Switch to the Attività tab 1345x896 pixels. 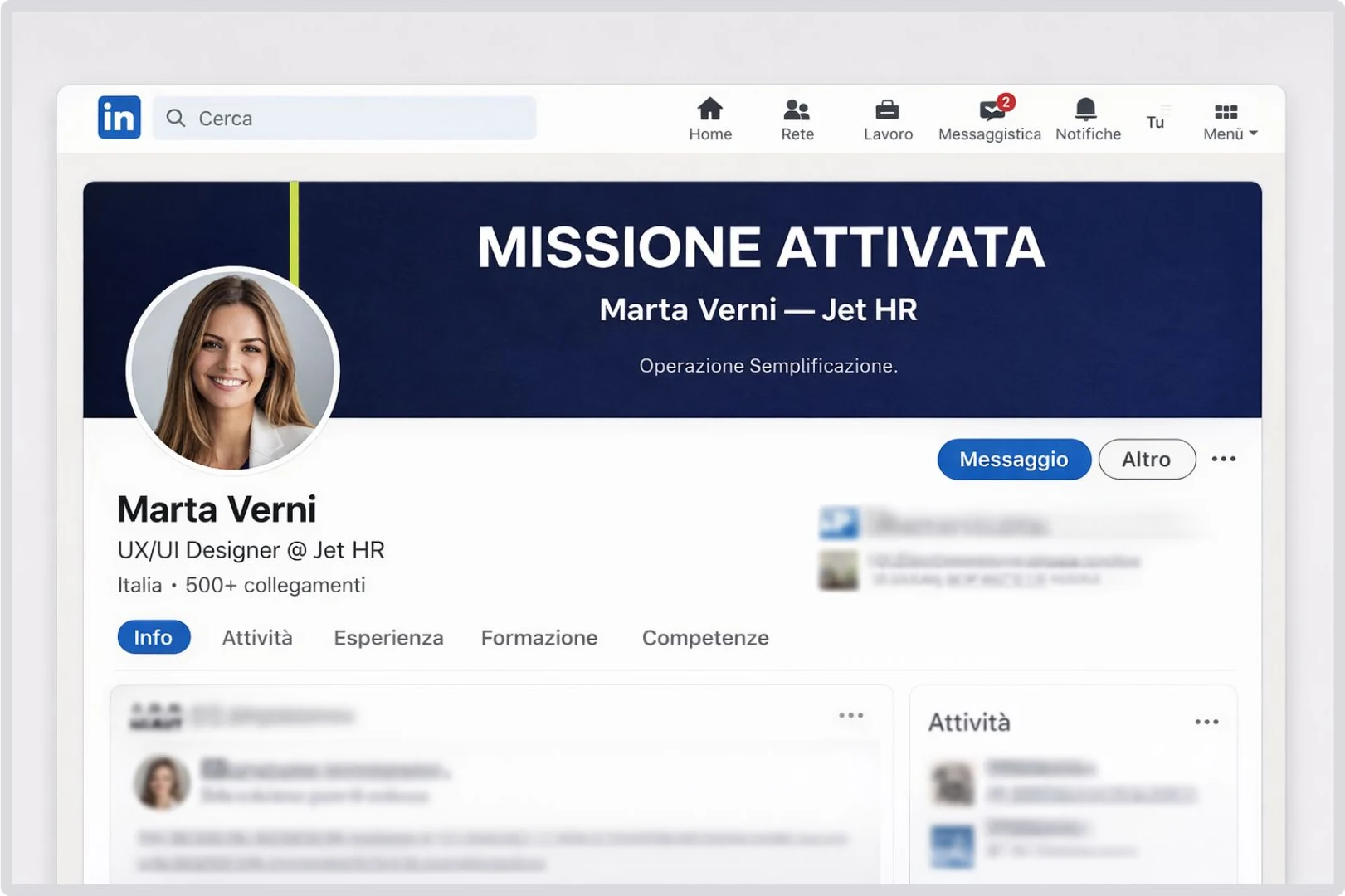[257, 637]
